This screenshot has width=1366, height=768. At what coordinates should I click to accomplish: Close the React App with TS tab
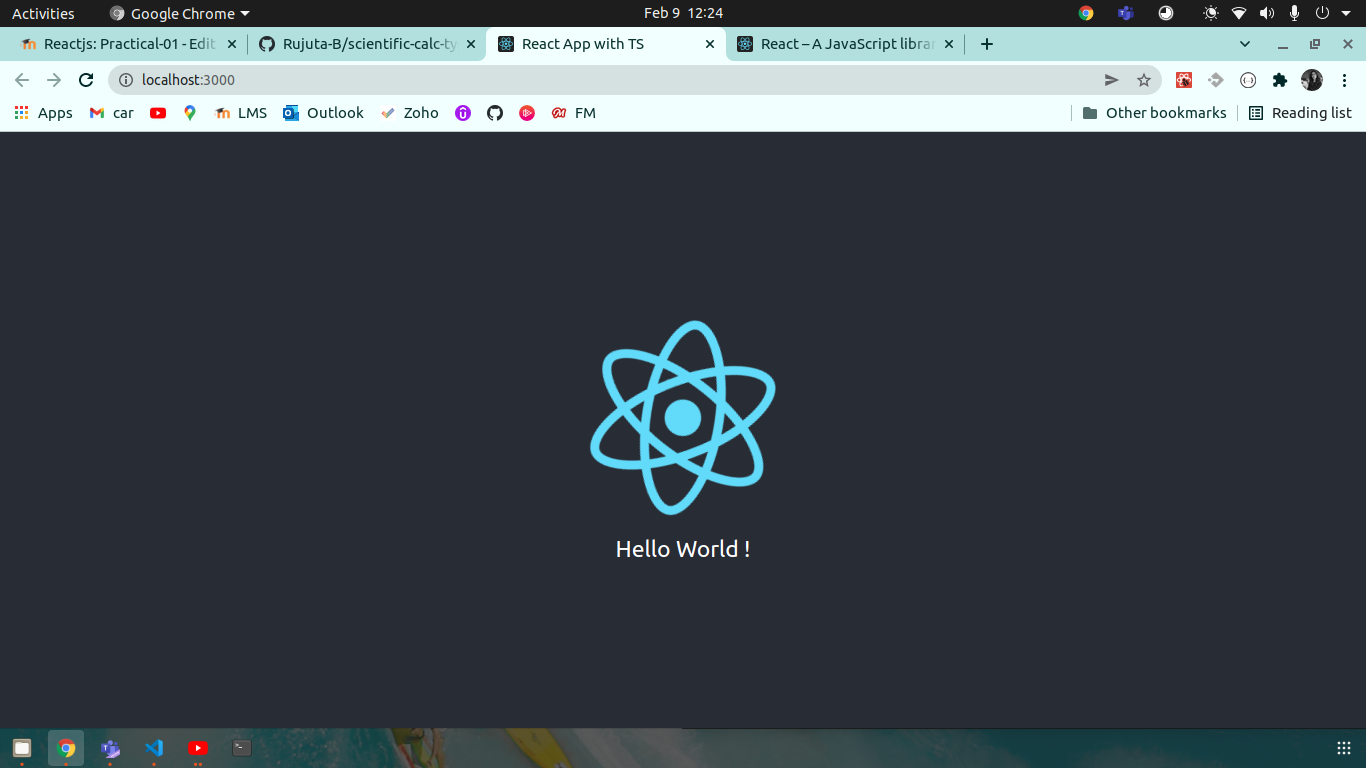pos(710,44)
